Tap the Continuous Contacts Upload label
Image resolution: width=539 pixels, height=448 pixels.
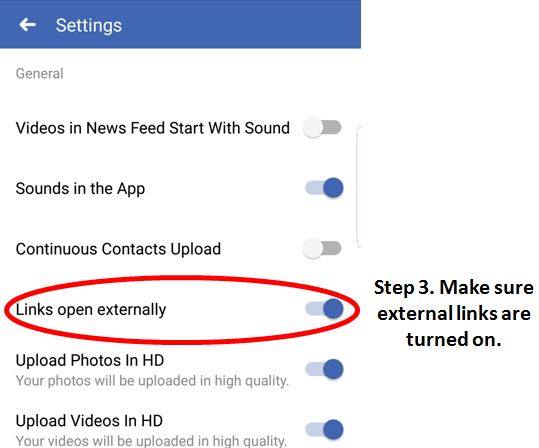pos(118,249)
